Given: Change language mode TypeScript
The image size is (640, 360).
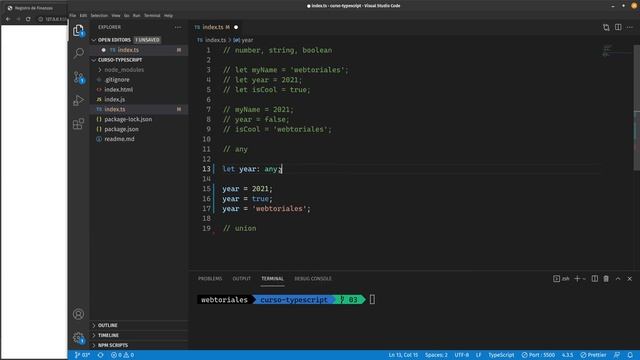Looking at the screenshot, I should point(501,355).
